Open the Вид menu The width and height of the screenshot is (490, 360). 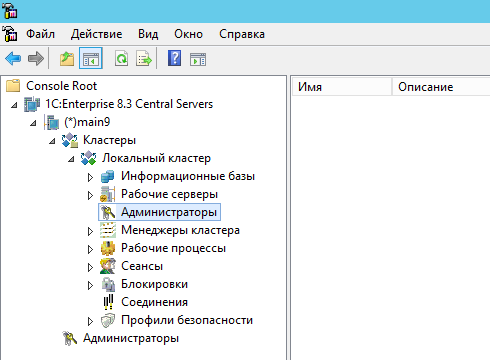click(x=148, y=34)
